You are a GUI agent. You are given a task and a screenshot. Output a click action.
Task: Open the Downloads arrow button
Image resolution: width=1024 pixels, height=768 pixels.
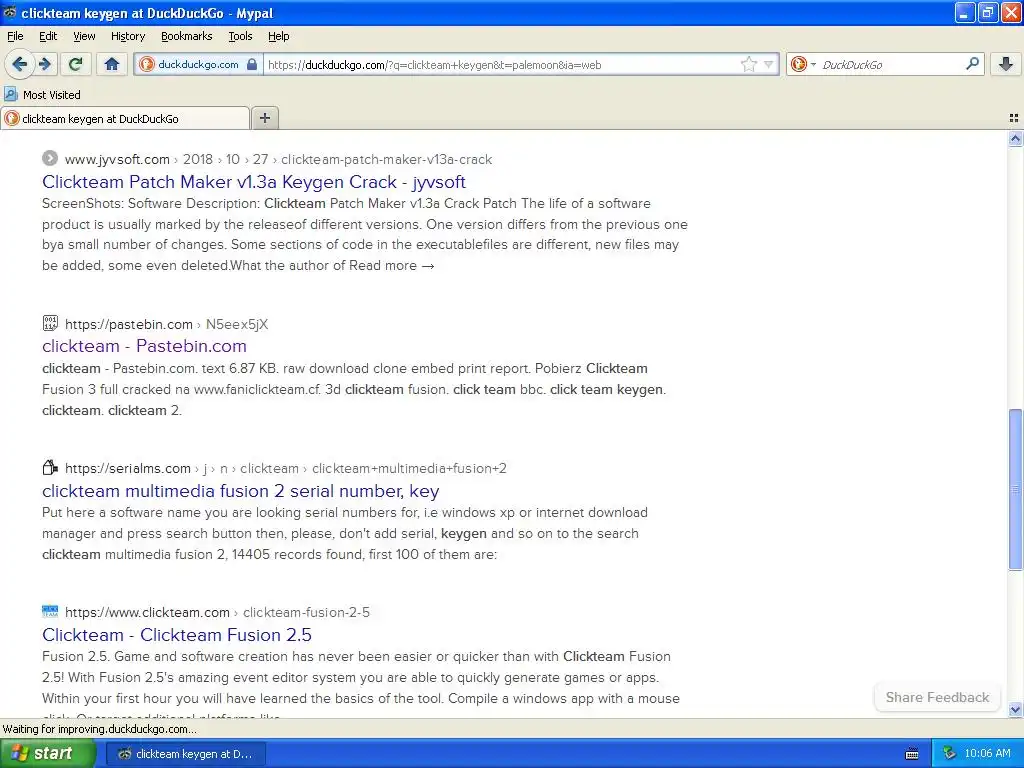click(x=1006, y=64)
